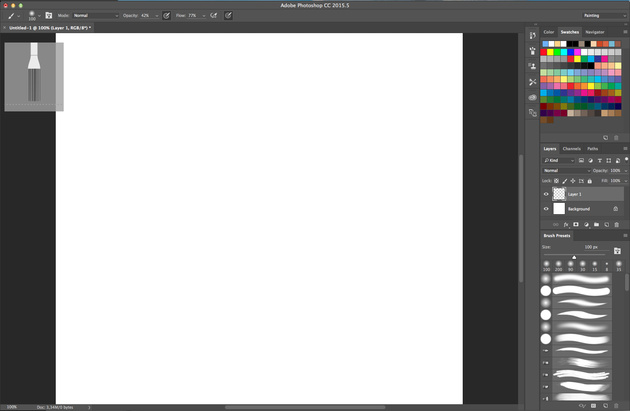Adjust brush Size slider handle
Viewport: 630px width, 411px height.
click(574, 257)
